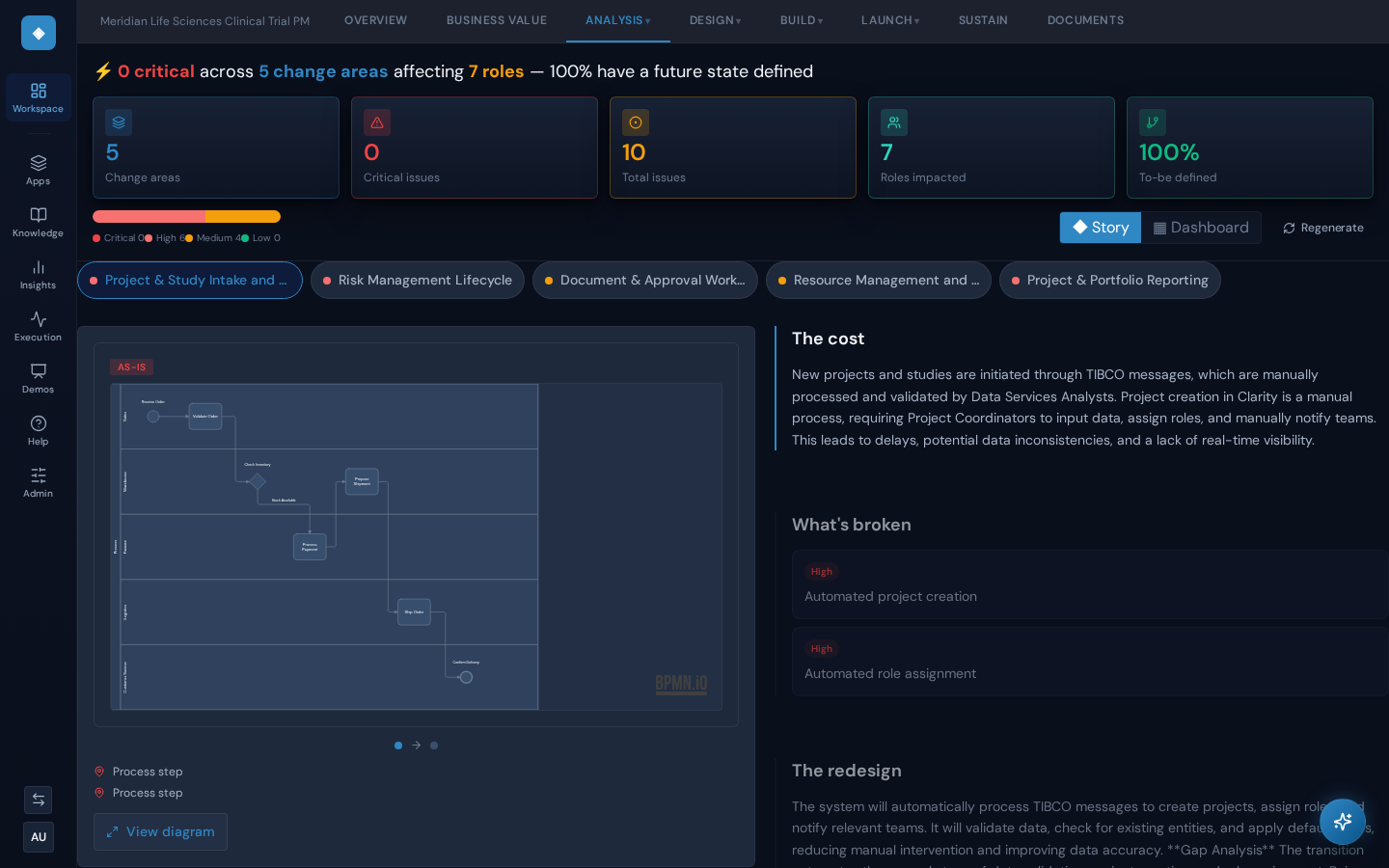
Task: Open the Help sidebar item
Action: [39, 430]
